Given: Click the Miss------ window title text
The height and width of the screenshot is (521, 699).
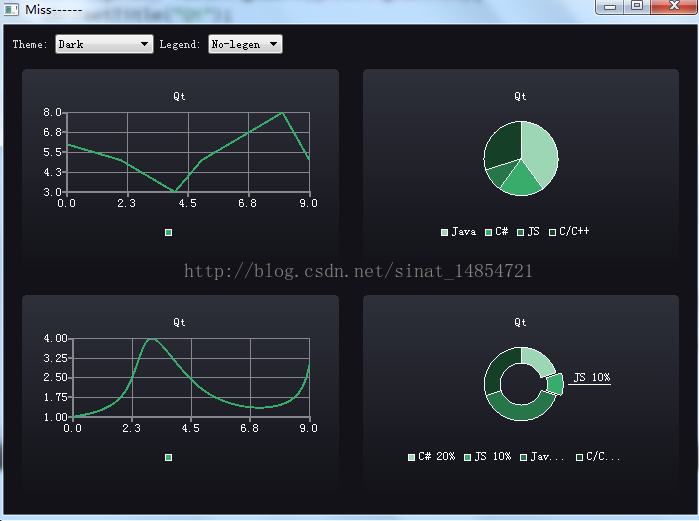Looking at the screenshot, I should (53, 9).
